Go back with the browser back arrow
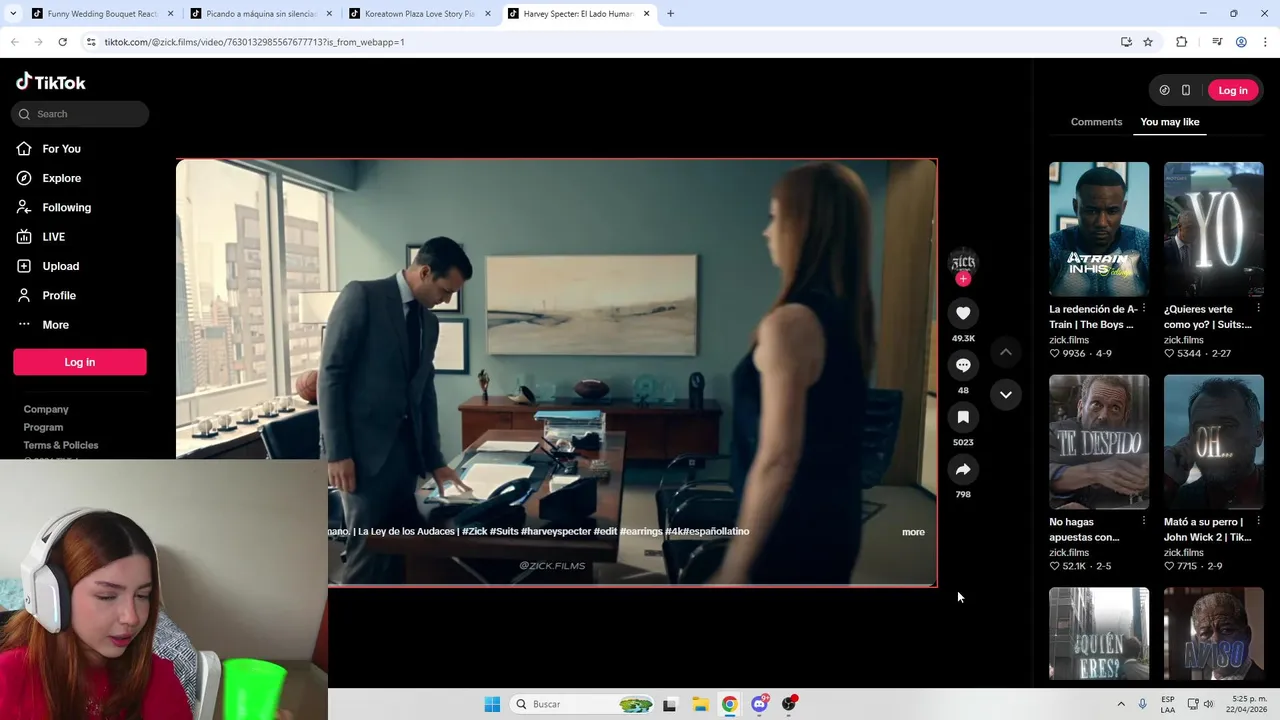The image size is (1280, 720). 14,42
